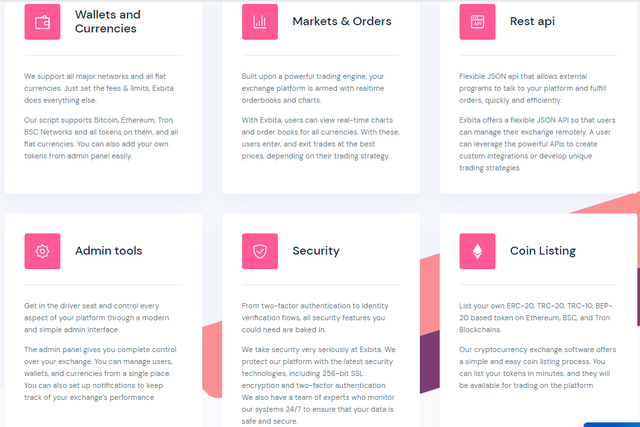Open the Coin Listing heading
640x427 pixels.
coord(543,251)
